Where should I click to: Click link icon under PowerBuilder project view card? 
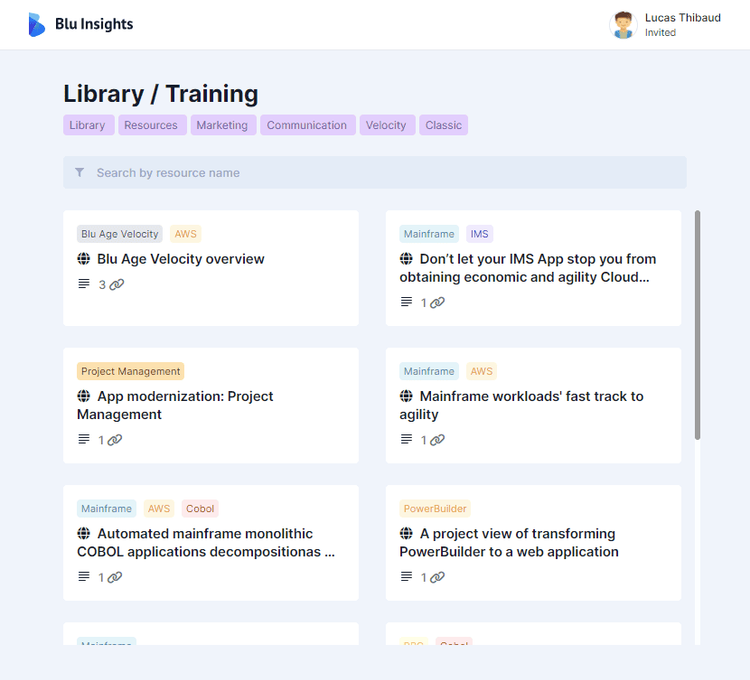(x=437, y=577)
